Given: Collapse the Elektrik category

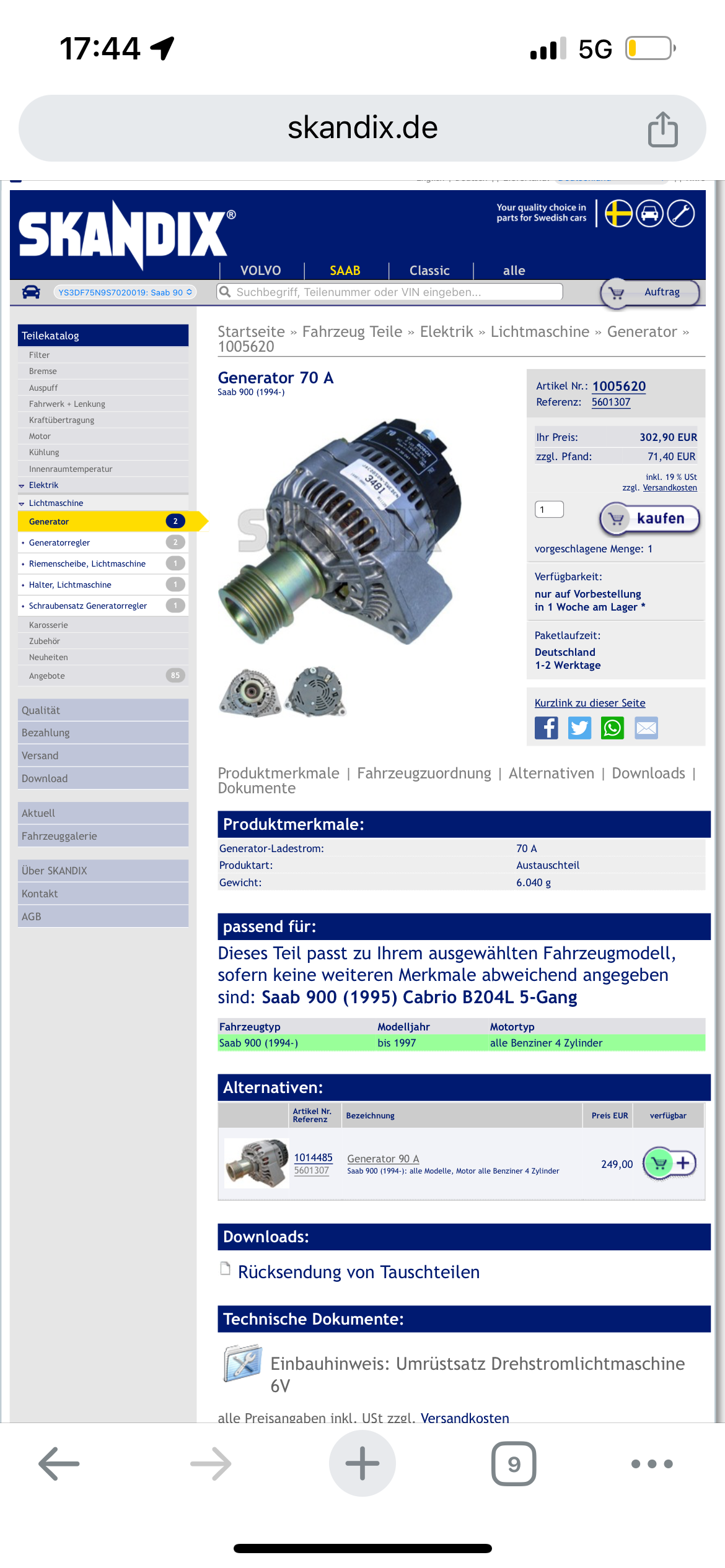Looking at the screenshot, I should (x=43, y=485).
